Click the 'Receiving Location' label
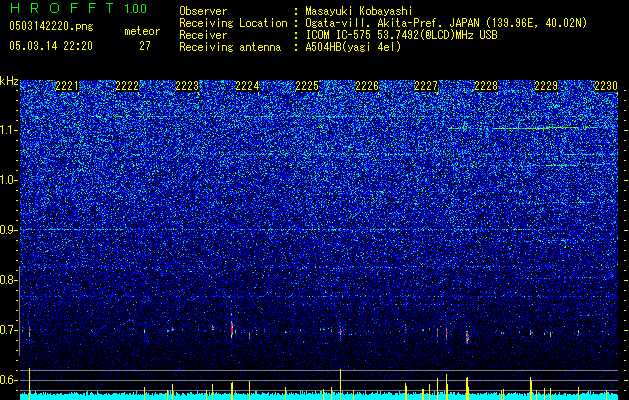Viewport: 629px width, 400px height. tap(233, 23)
